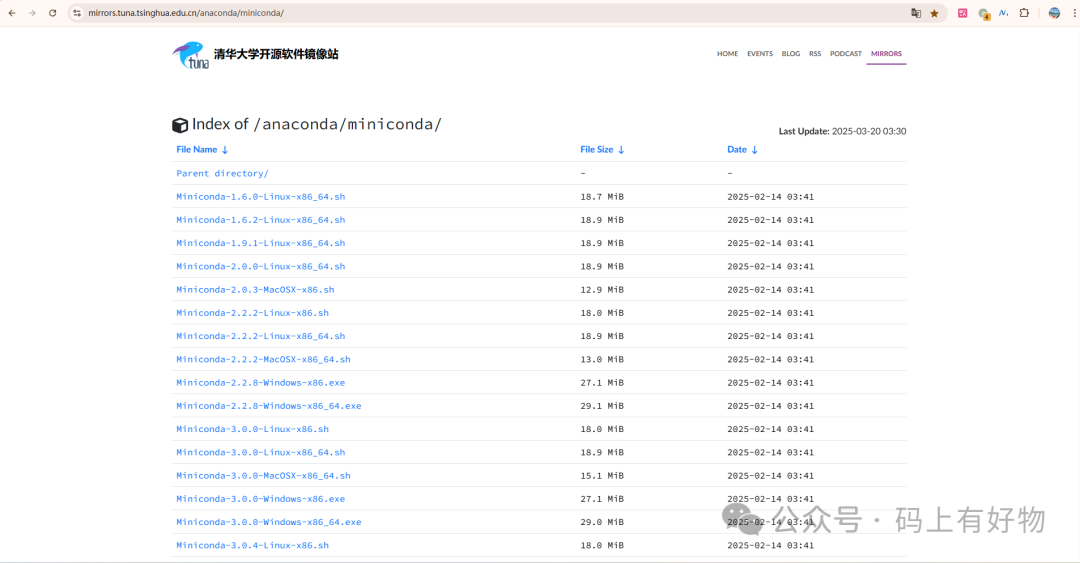This screenshot has height=563, width=1080.
Task: Click the TUNA logo
Action: pyautogui.click(x=191, y=55)
